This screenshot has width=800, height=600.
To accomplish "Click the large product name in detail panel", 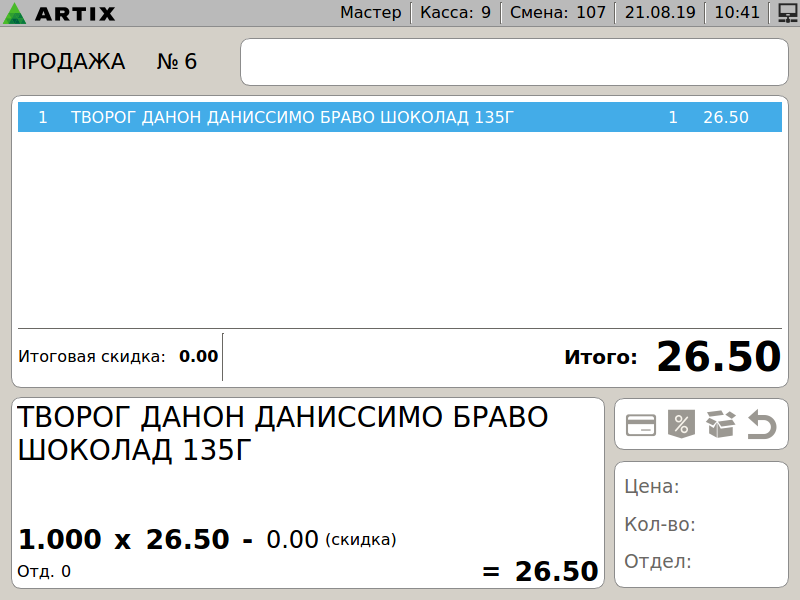I will point(283,433).
